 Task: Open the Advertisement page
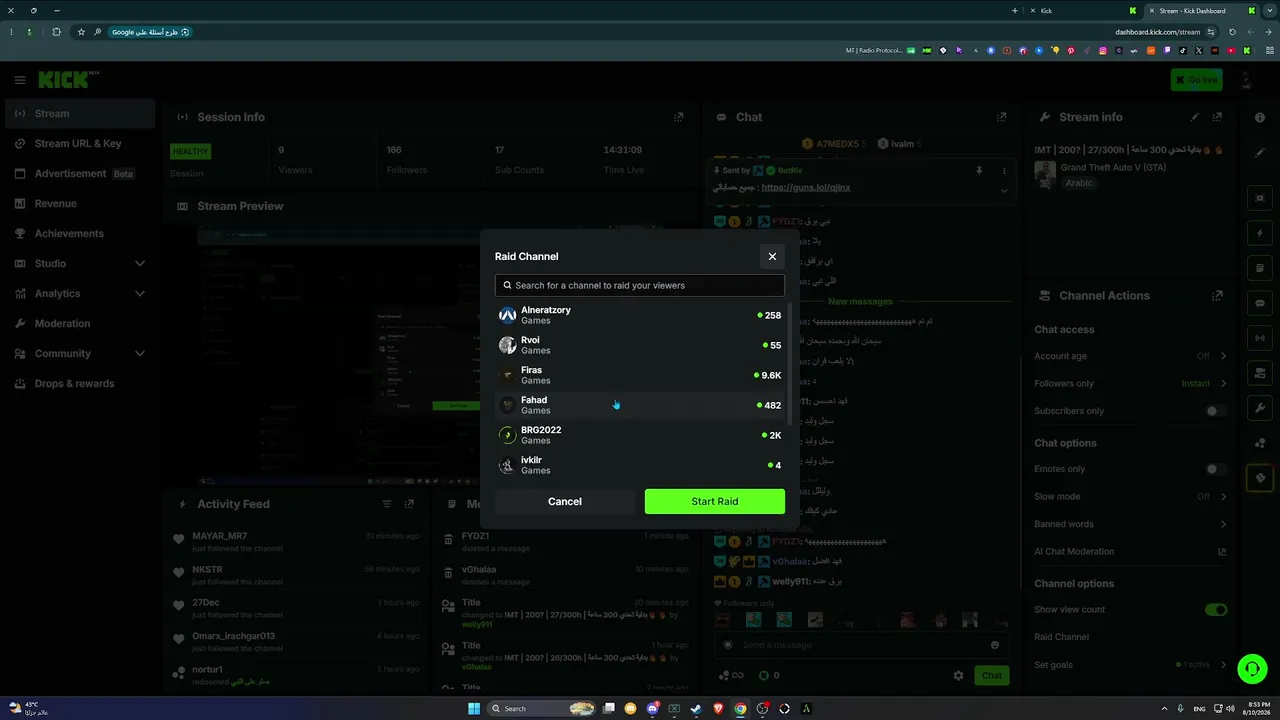pyautogui.click(x=80, y=173)
